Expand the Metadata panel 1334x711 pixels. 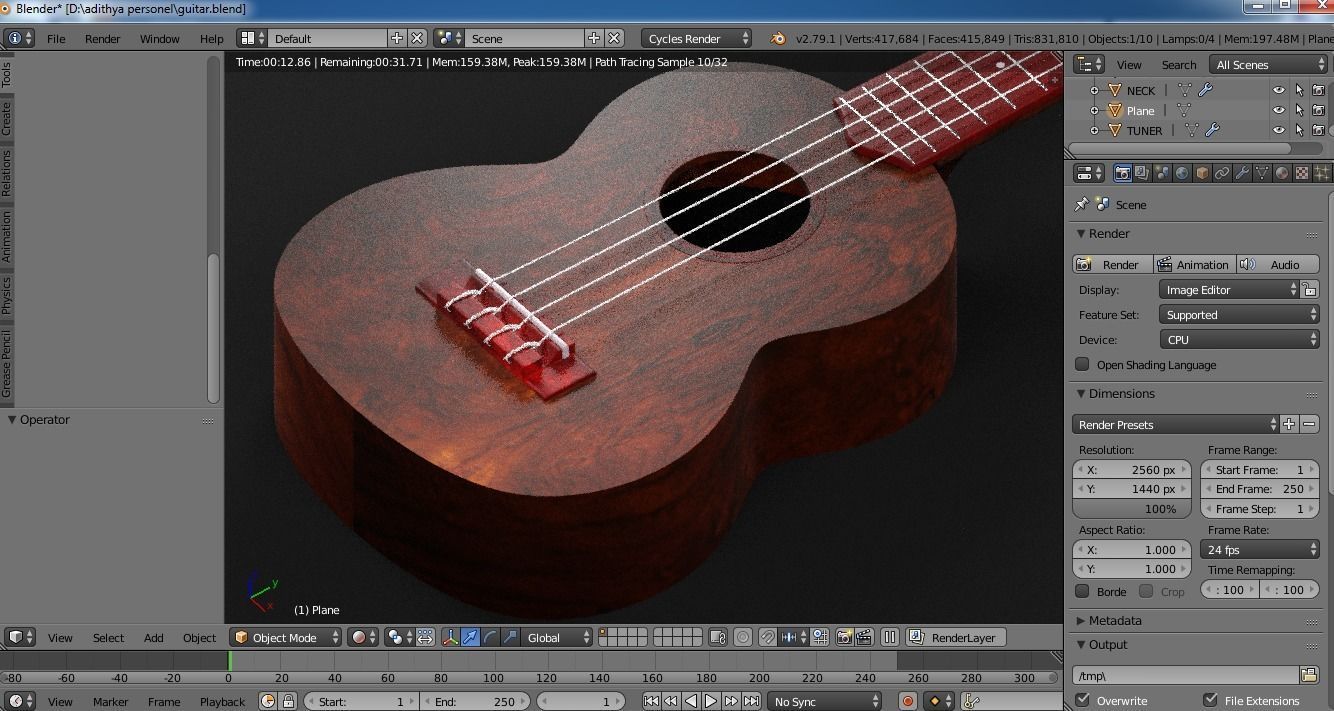[1115, 620]
